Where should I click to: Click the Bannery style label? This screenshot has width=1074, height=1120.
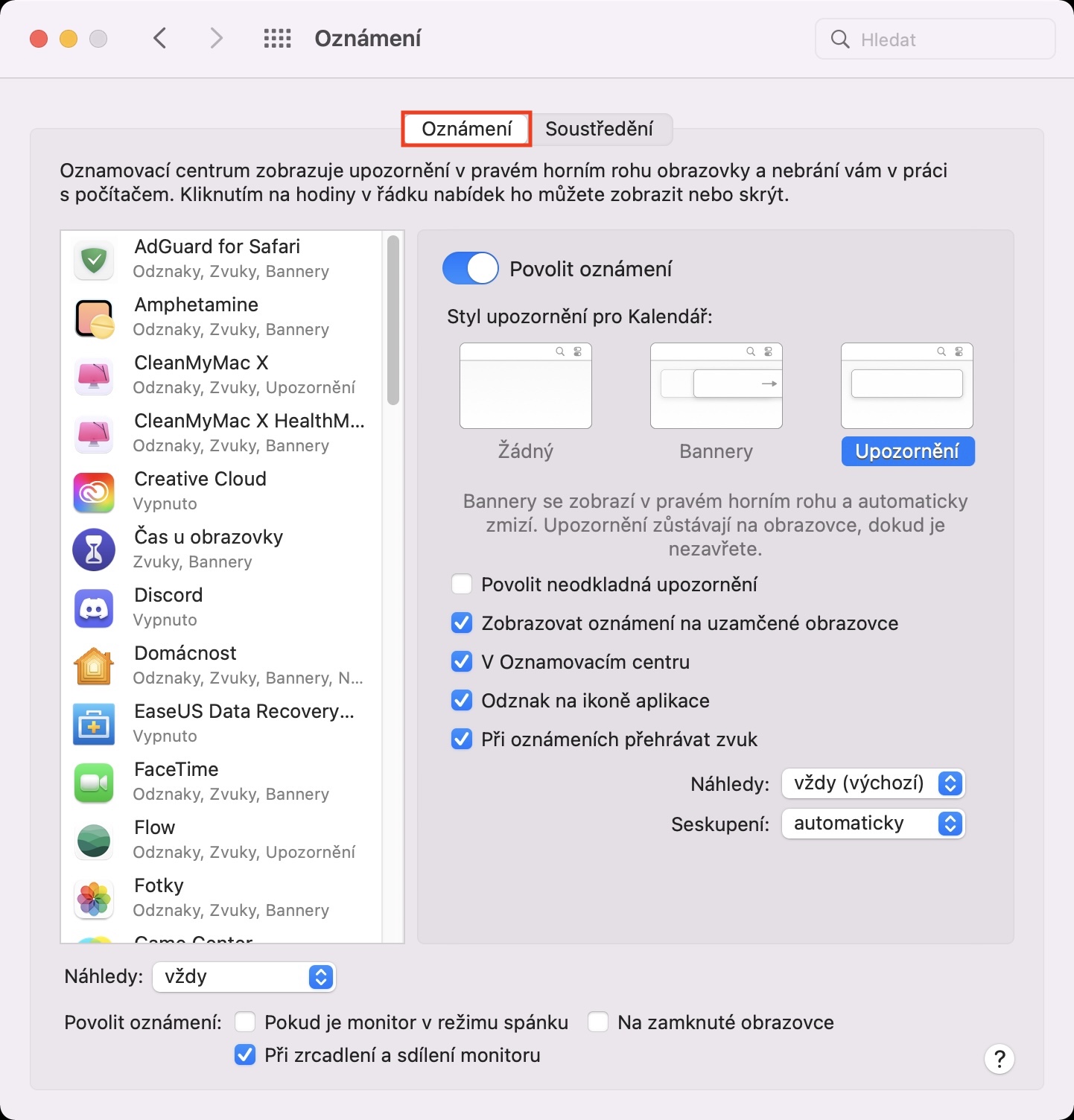tap(716, 451)
